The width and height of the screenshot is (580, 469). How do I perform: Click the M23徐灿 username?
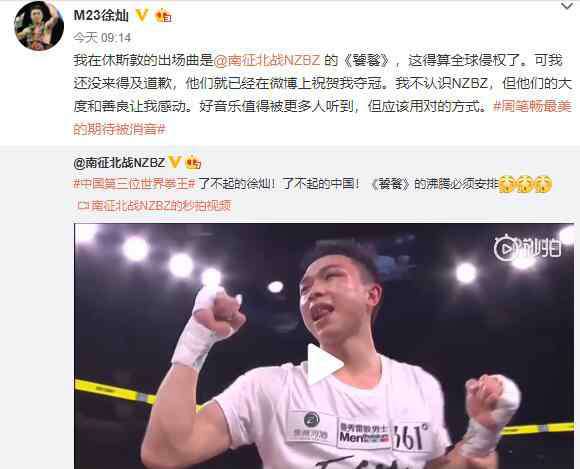point(101,16)
